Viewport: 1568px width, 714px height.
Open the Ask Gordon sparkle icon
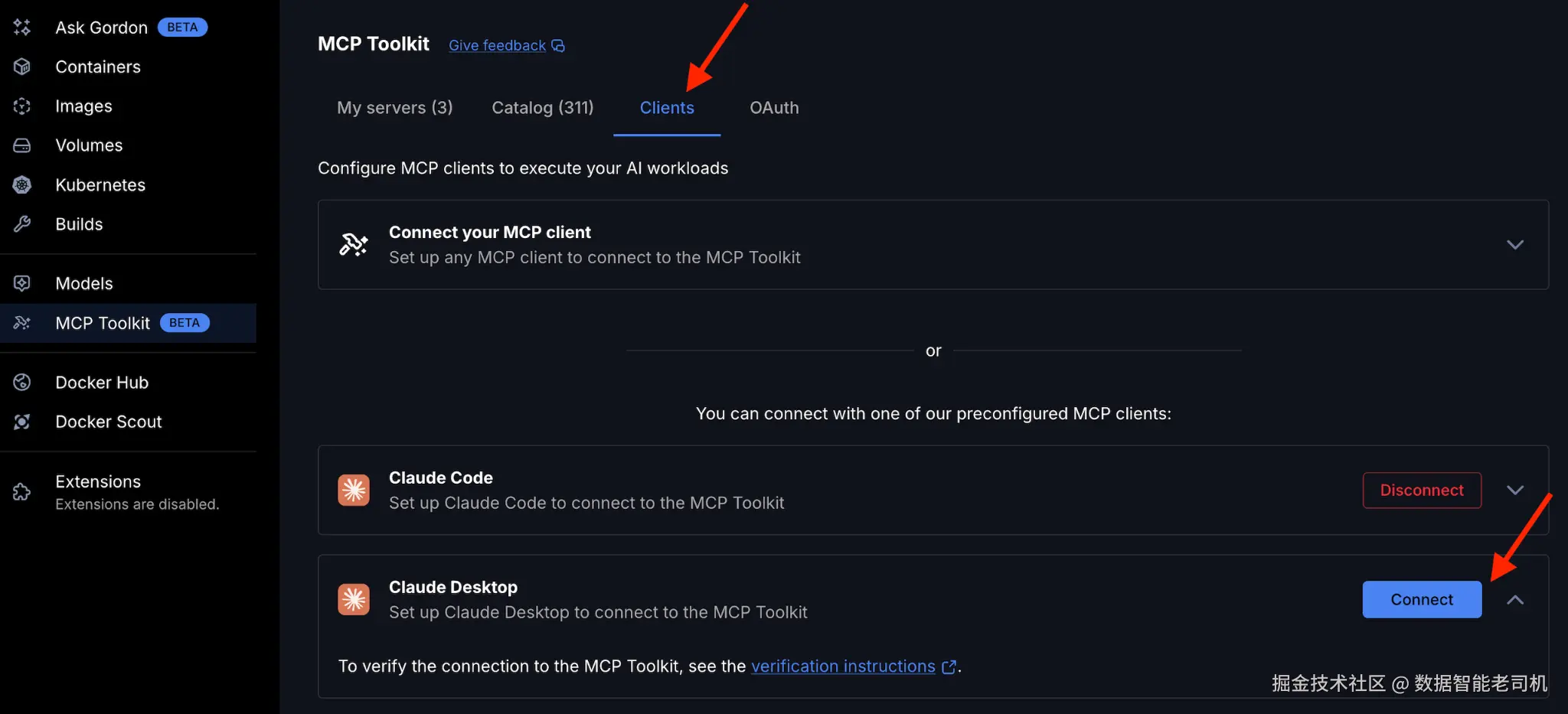[22, 28]
